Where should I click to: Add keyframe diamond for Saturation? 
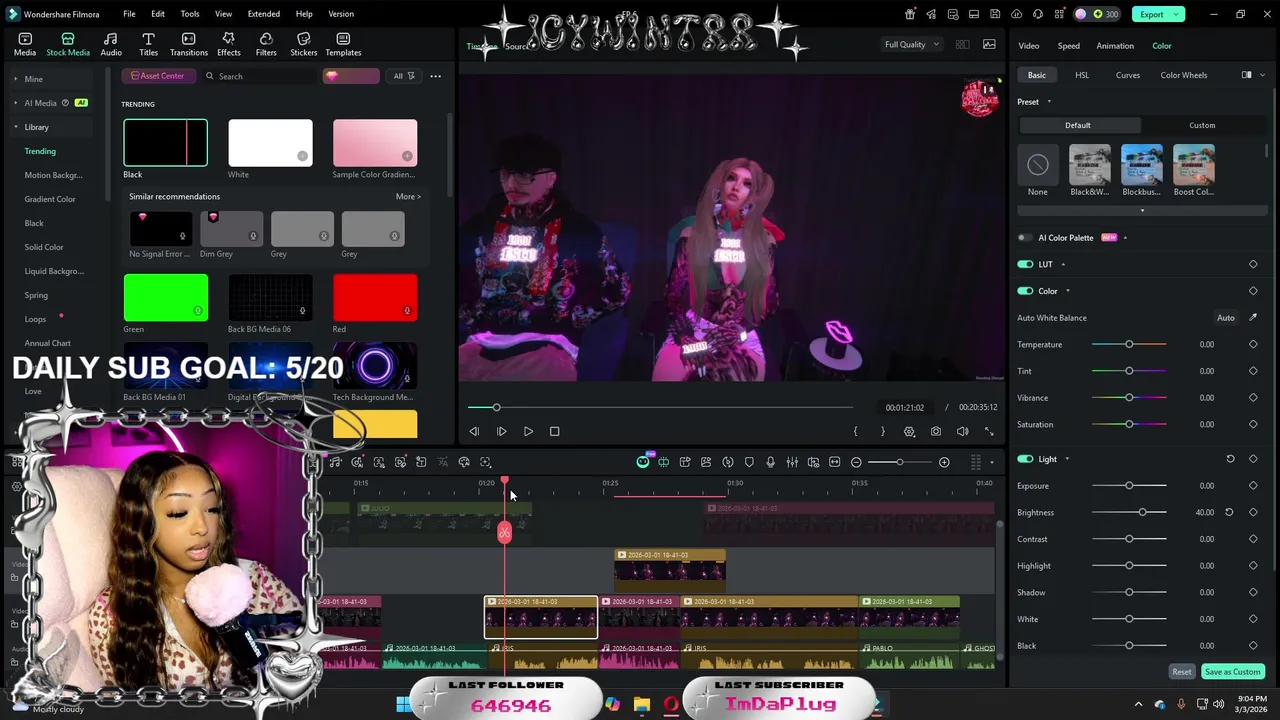[1253, 424]
